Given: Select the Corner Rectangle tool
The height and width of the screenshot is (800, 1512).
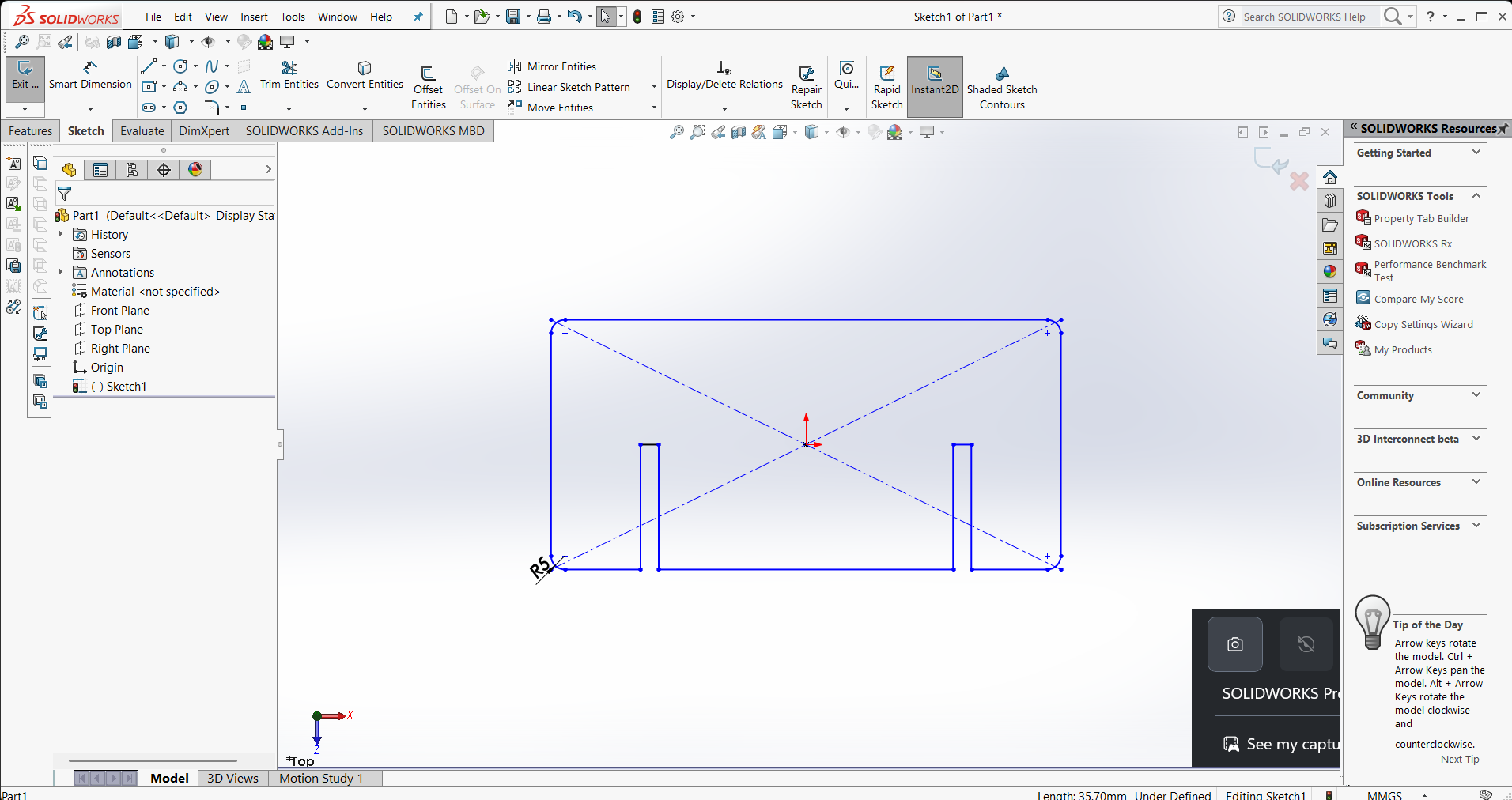Looking at the screenshot, I should pos(149,87).
